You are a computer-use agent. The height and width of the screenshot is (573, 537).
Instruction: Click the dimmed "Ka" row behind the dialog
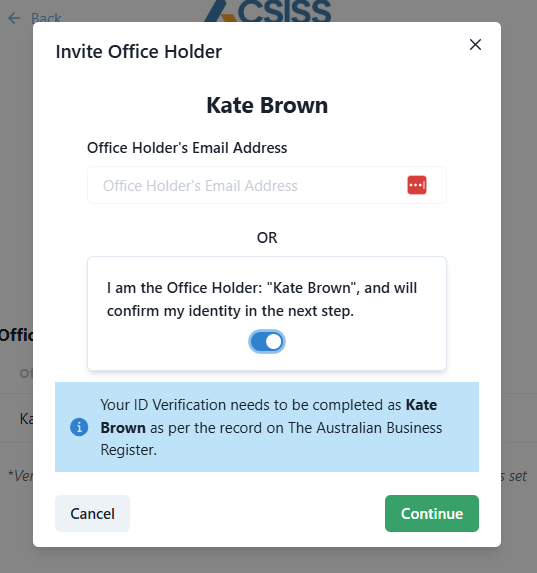(26, 418)
